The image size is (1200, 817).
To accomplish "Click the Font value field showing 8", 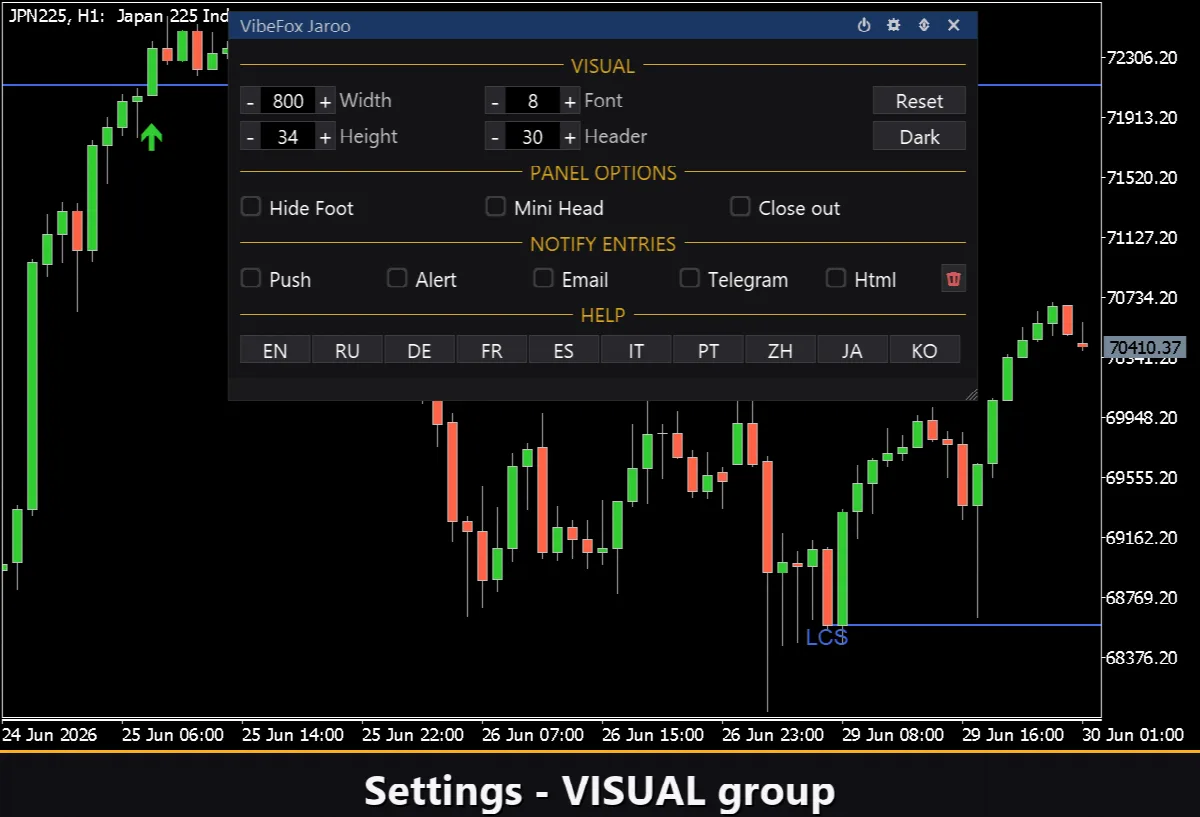I will click(x=532, y=101).
